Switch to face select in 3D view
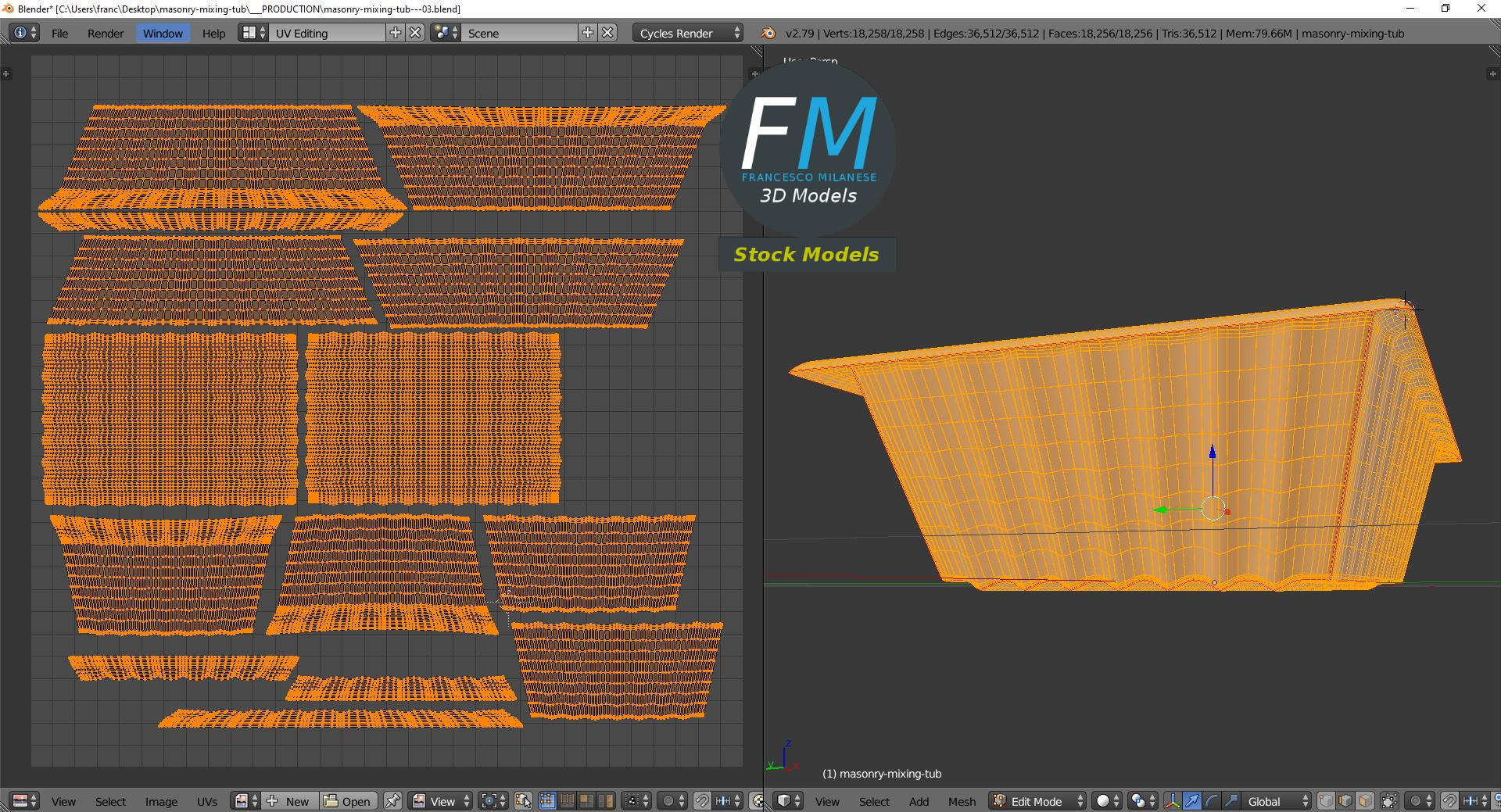The height and width of the screenshot is (812, 1501). 1366,801
